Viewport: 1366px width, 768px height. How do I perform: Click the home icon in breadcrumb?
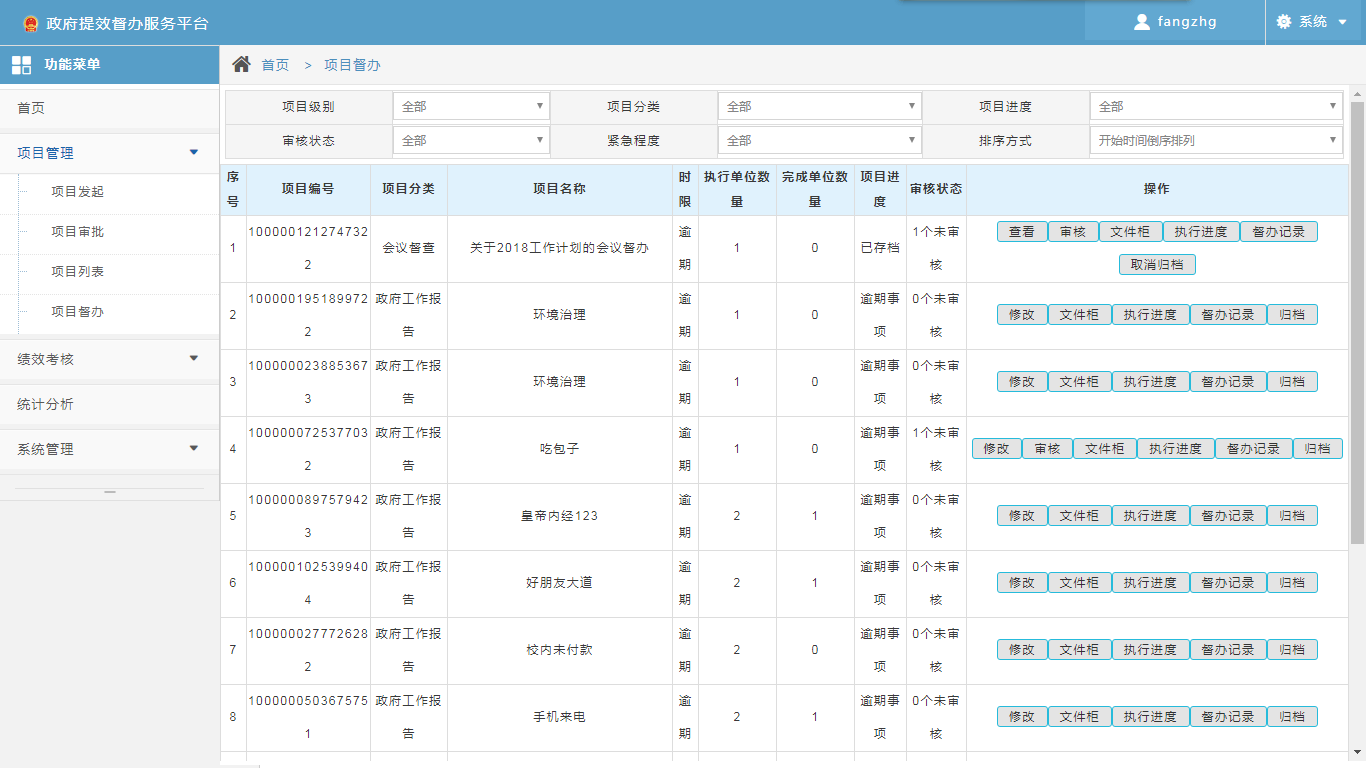[x=241, y=65]
